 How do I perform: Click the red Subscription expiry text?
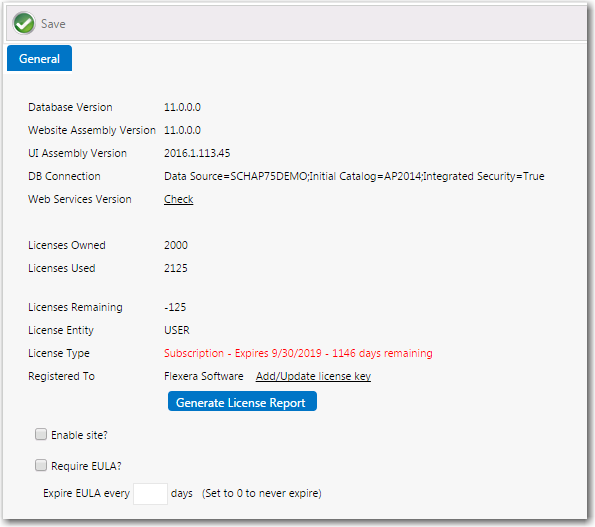(298, 353)
